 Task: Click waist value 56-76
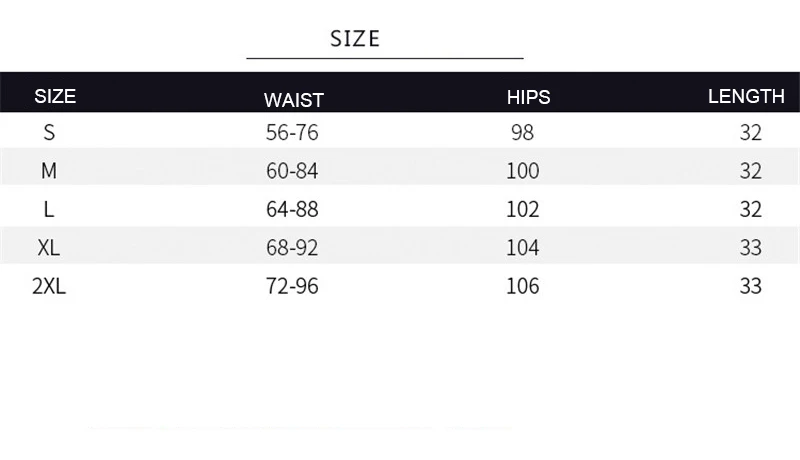pos(292,133)
